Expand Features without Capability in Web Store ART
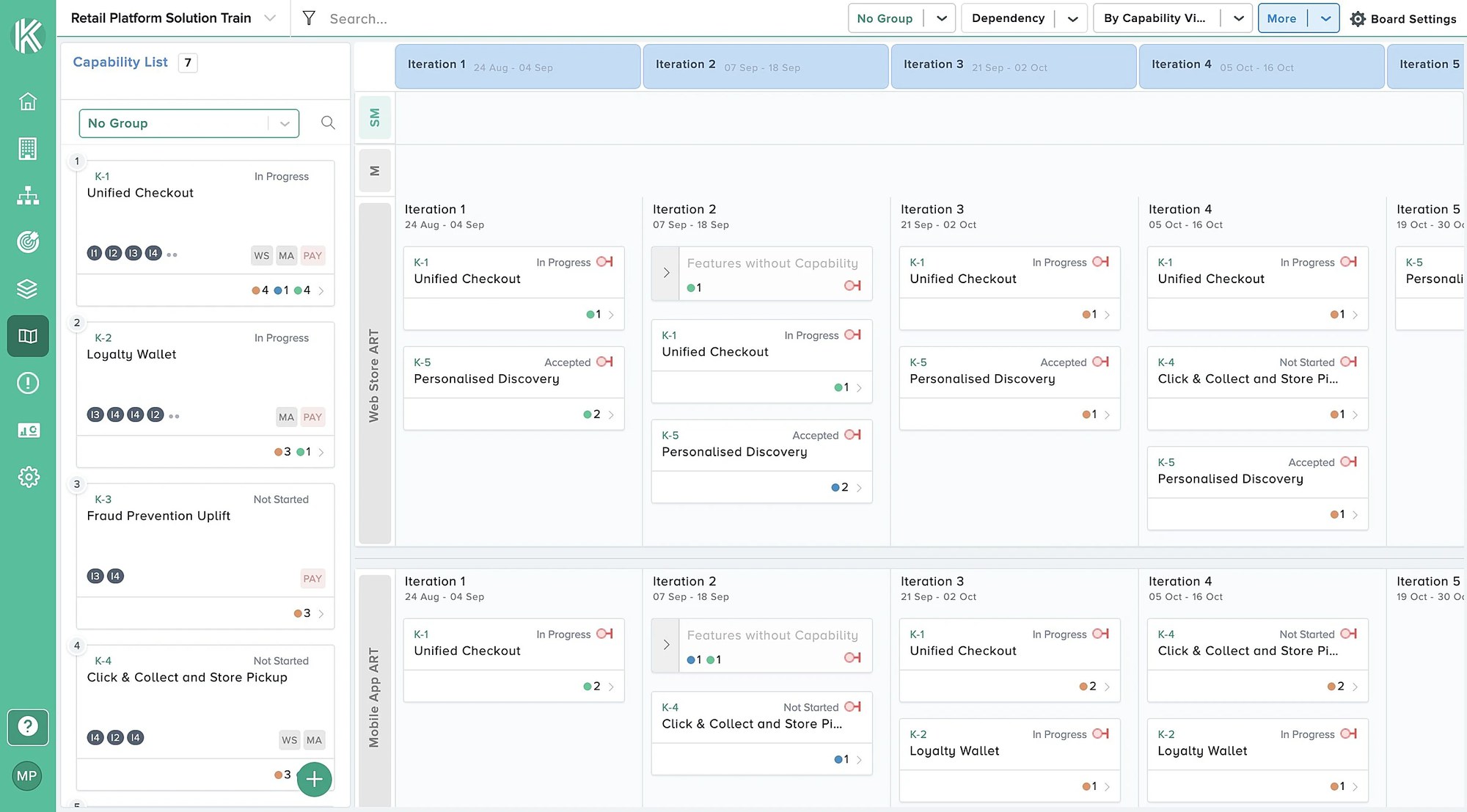This screenshot has height=812, width=1467. (666, 273)
